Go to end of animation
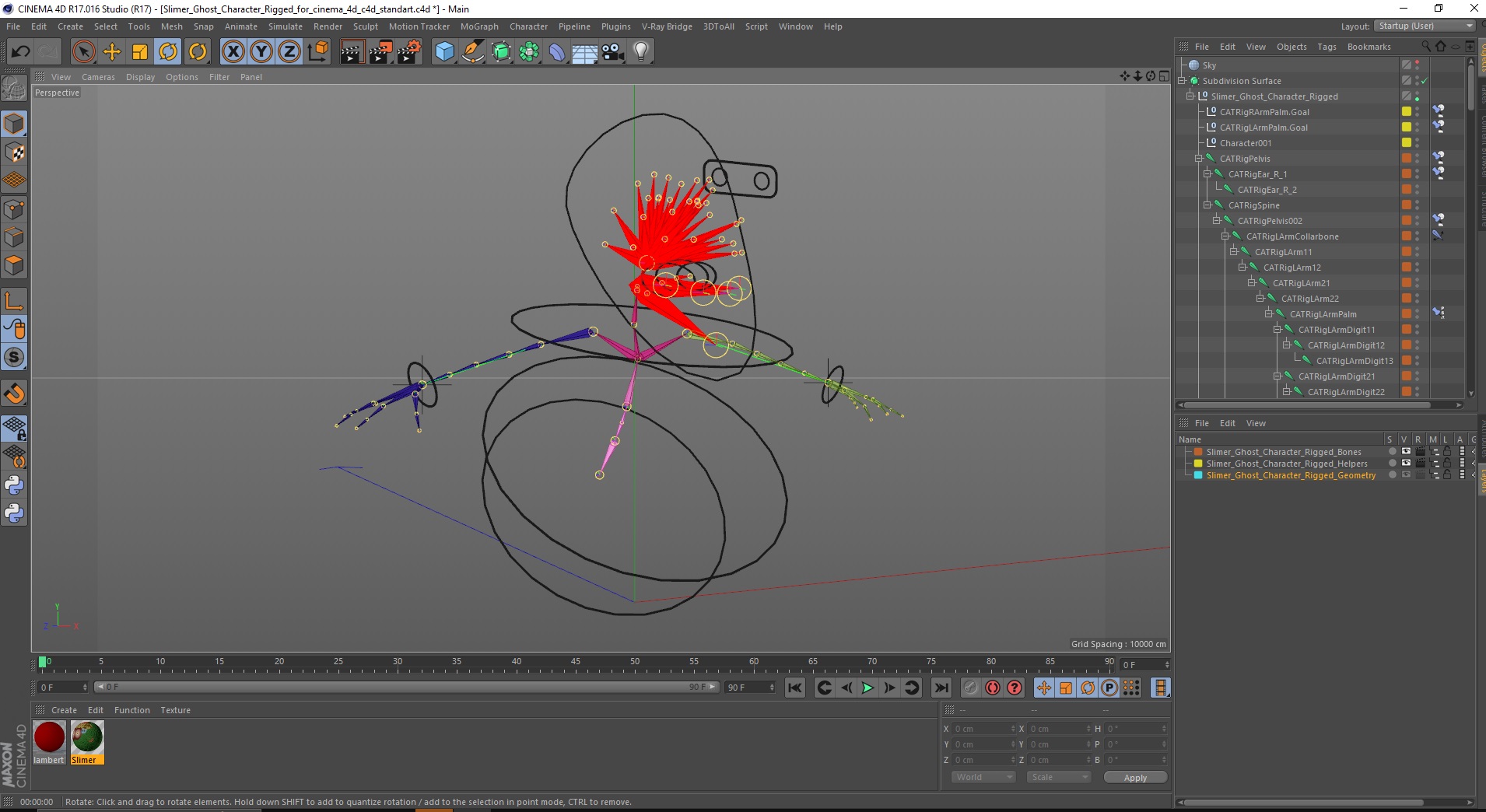Image resolution: width=1486 pixels, height=812 pixels. pyautogui.click(x=941, y=688)
